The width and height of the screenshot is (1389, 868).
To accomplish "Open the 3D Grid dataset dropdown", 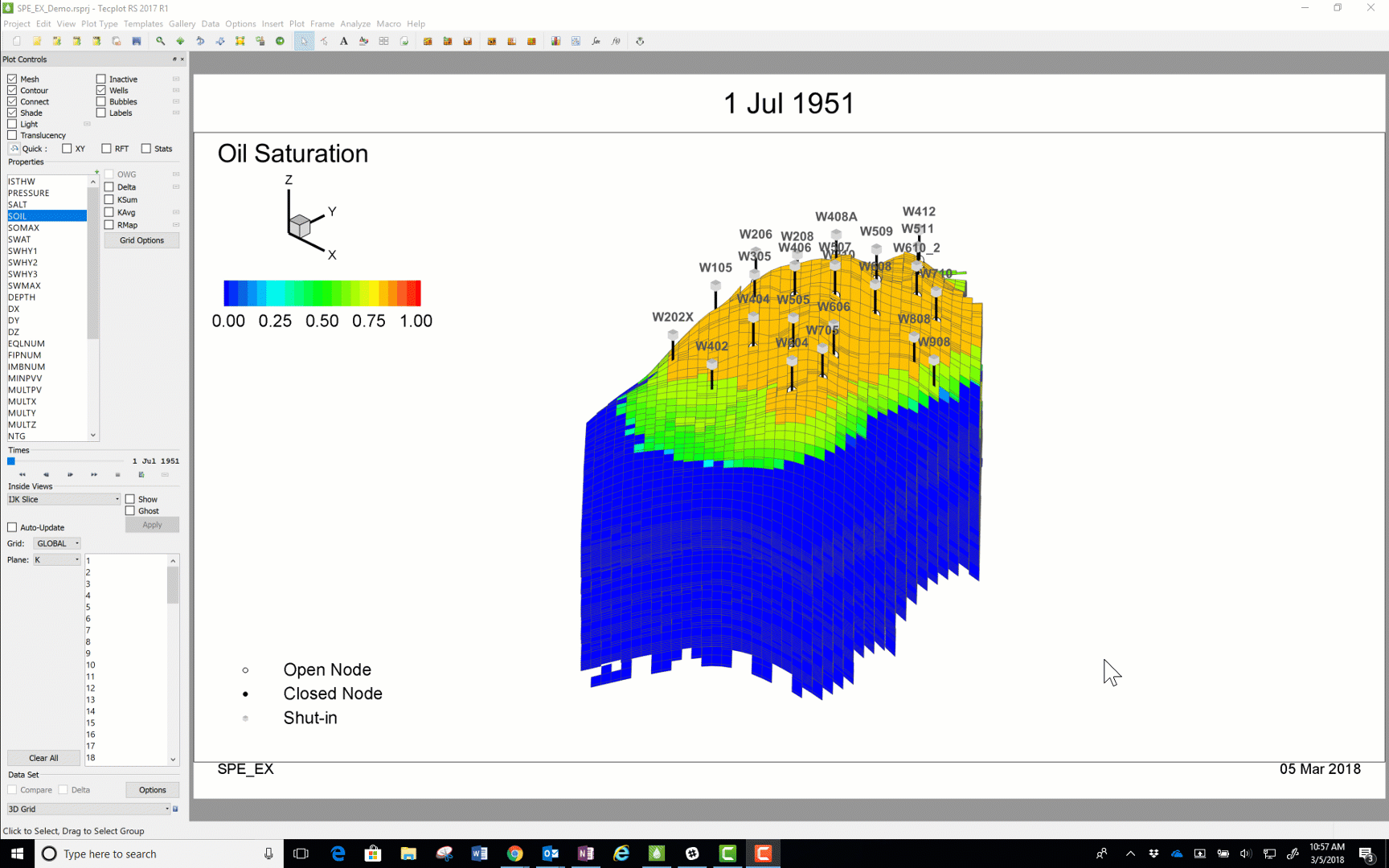I will [88, 809].
